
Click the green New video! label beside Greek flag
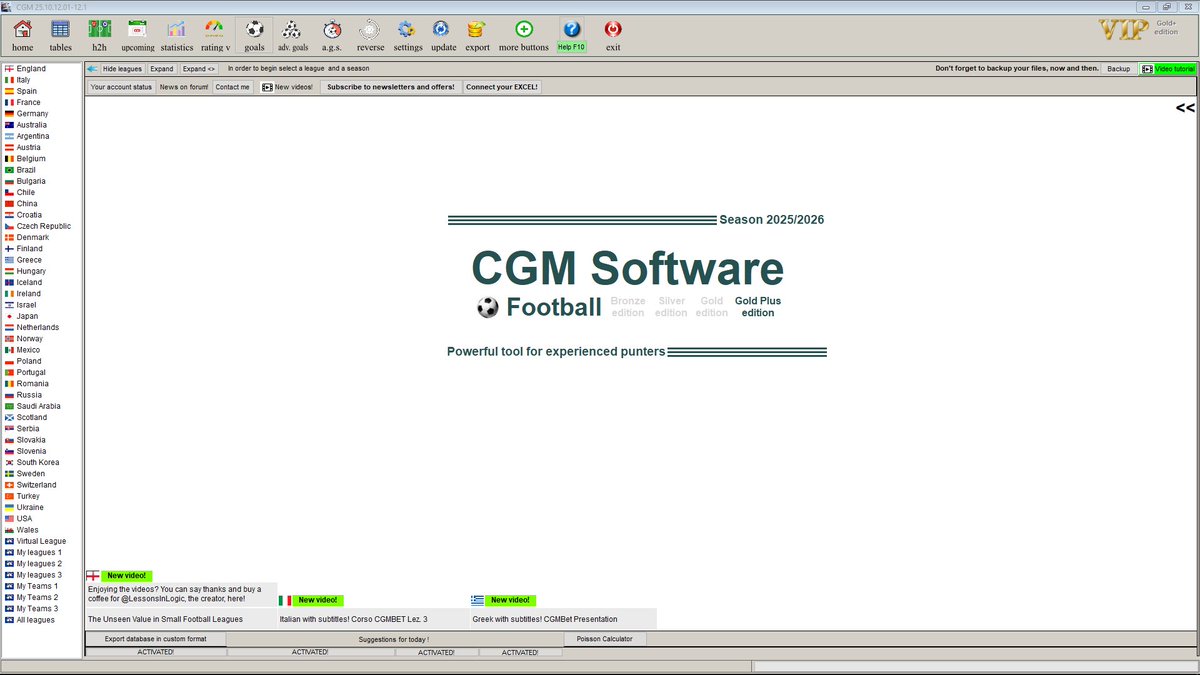[511, 600]
